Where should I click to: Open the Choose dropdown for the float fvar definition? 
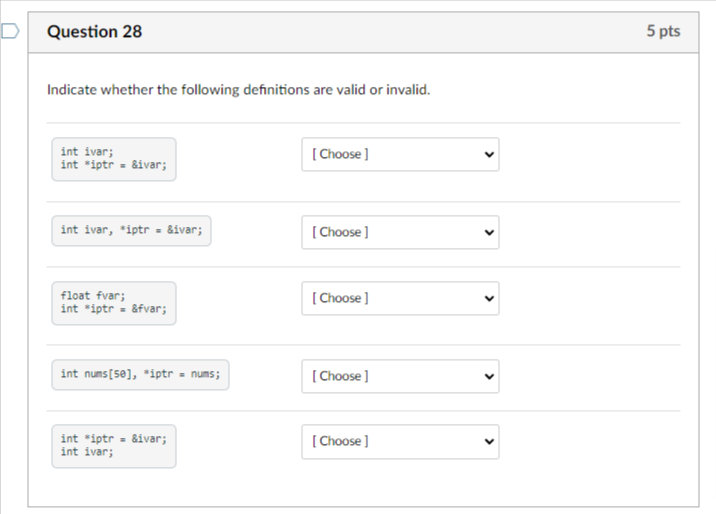click(x=400, y=298)
